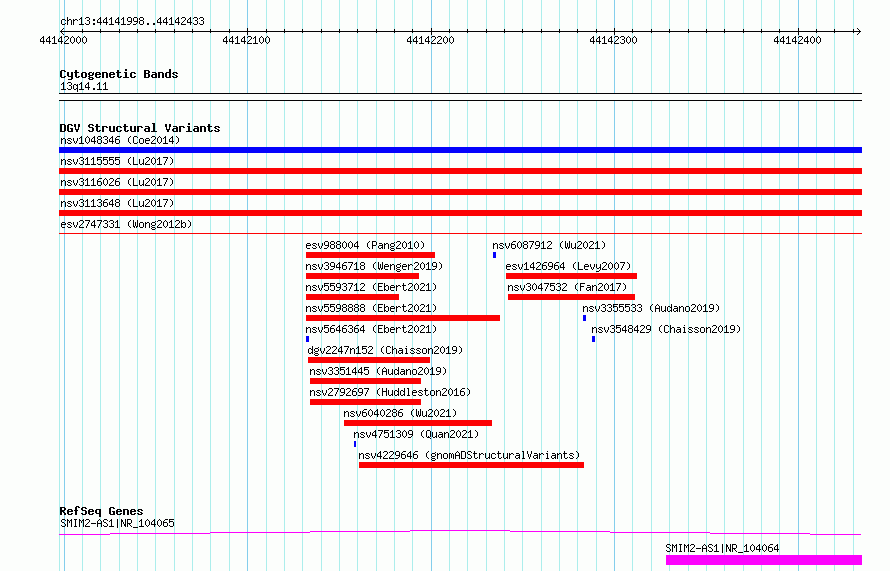Click the esv2747331 (Wong2012b) variant label
Viewport: 890px width, 571px height.
[126, 224]
